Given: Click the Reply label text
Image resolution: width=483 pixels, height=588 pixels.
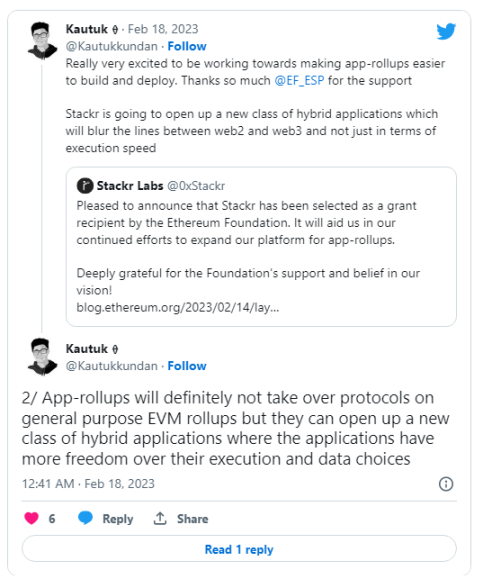Looking at the screenshot, I should coord(118,519).
